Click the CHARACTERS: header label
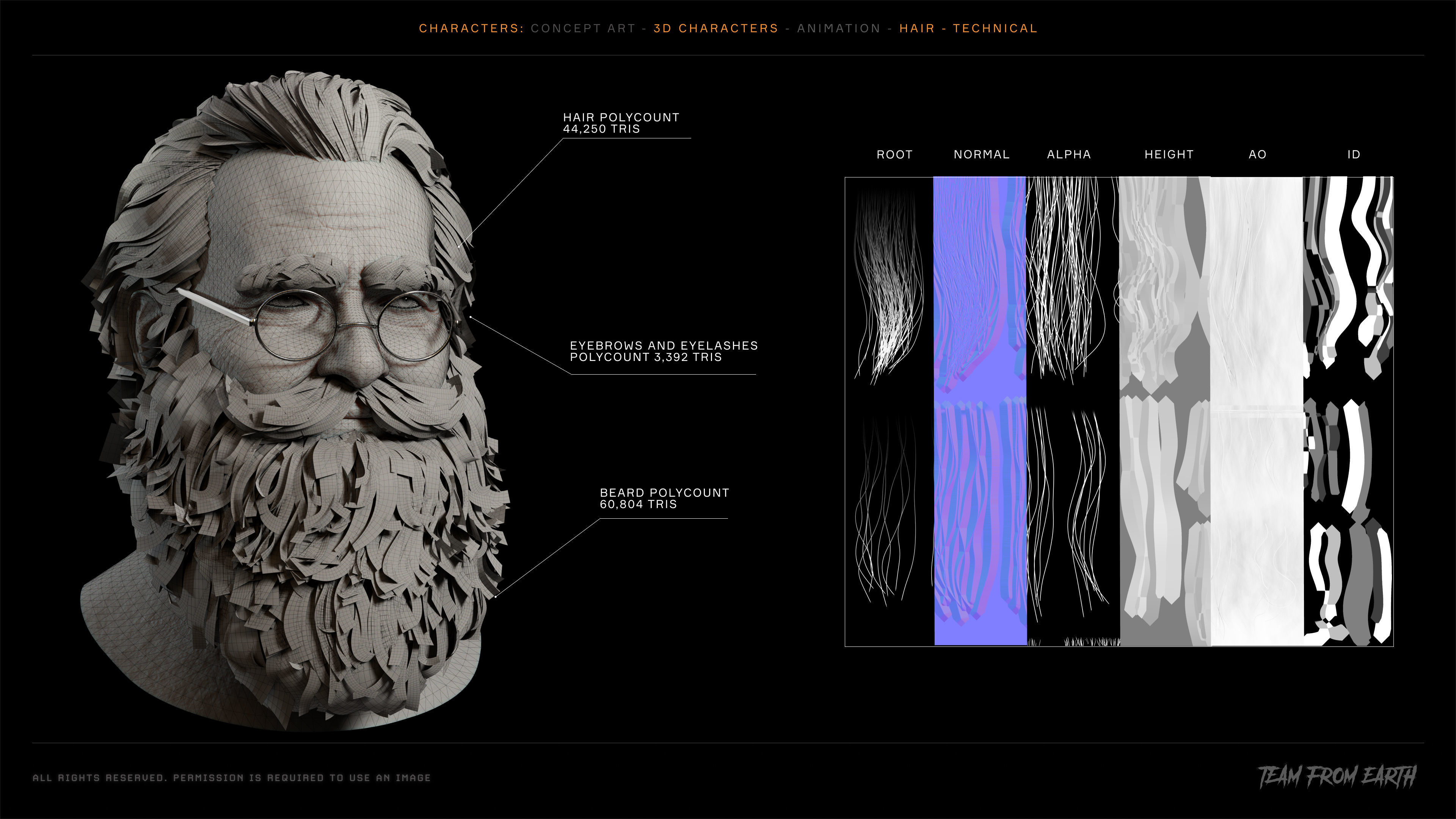Viewport: 1456px width, 819px height. click(x=471, y=28)
